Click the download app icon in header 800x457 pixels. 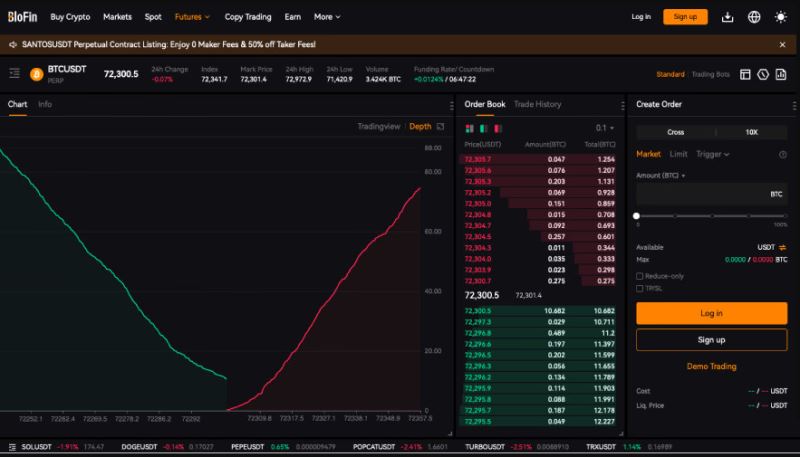[x=727, y=17]
